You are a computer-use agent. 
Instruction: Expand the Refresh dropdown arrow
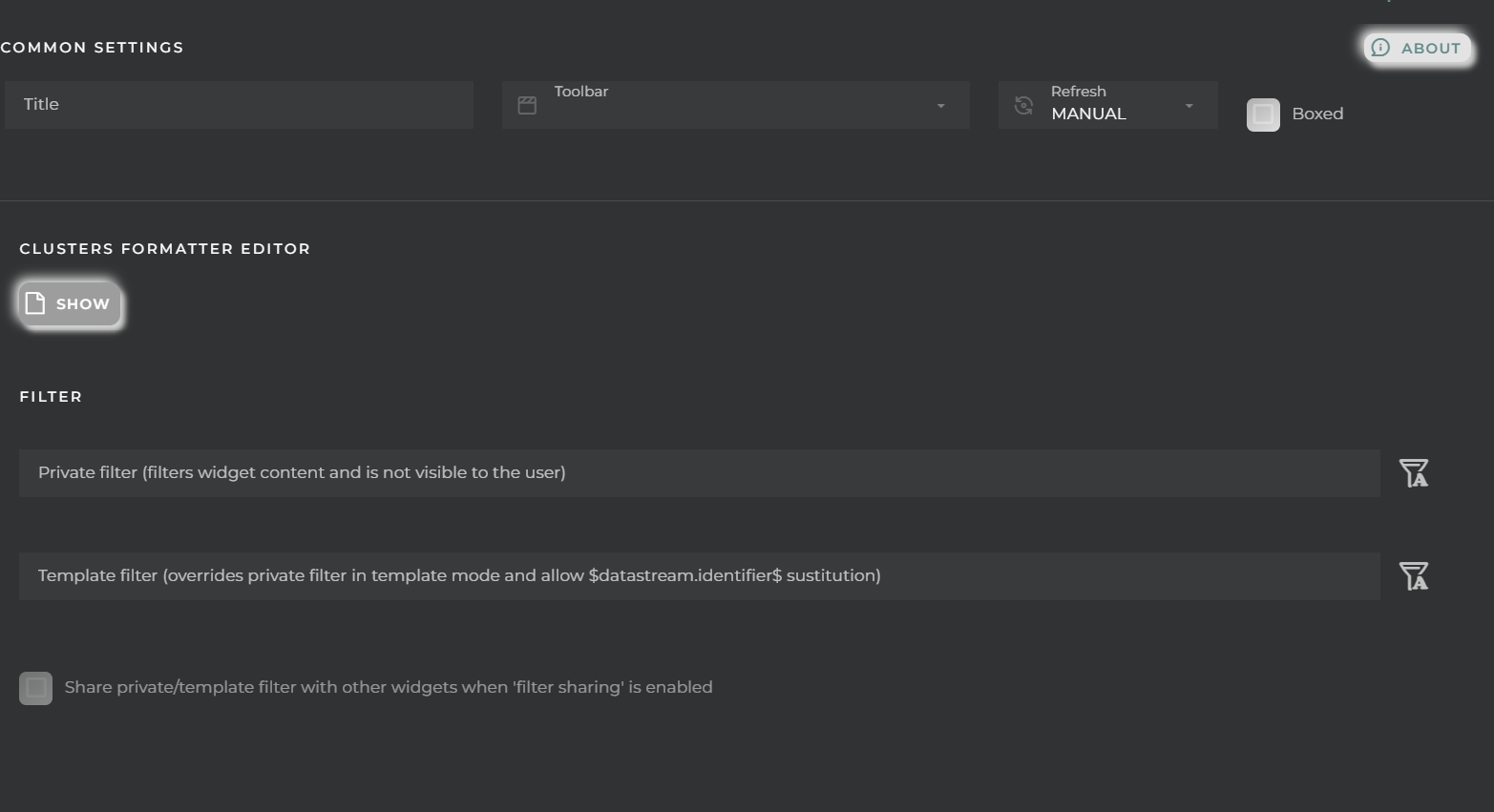[1189, 106]
